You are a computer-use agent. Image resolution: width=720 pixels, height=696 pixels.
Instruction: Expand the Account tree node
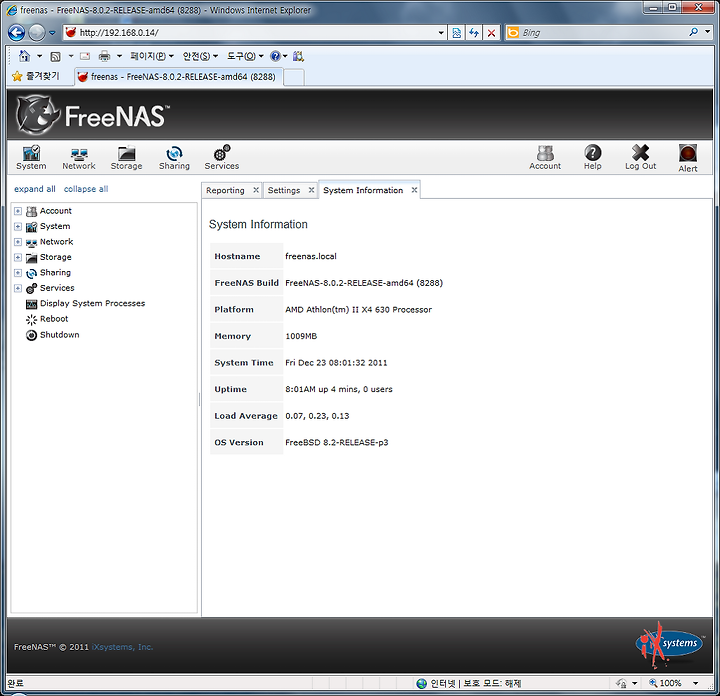[x=18, y=211]
